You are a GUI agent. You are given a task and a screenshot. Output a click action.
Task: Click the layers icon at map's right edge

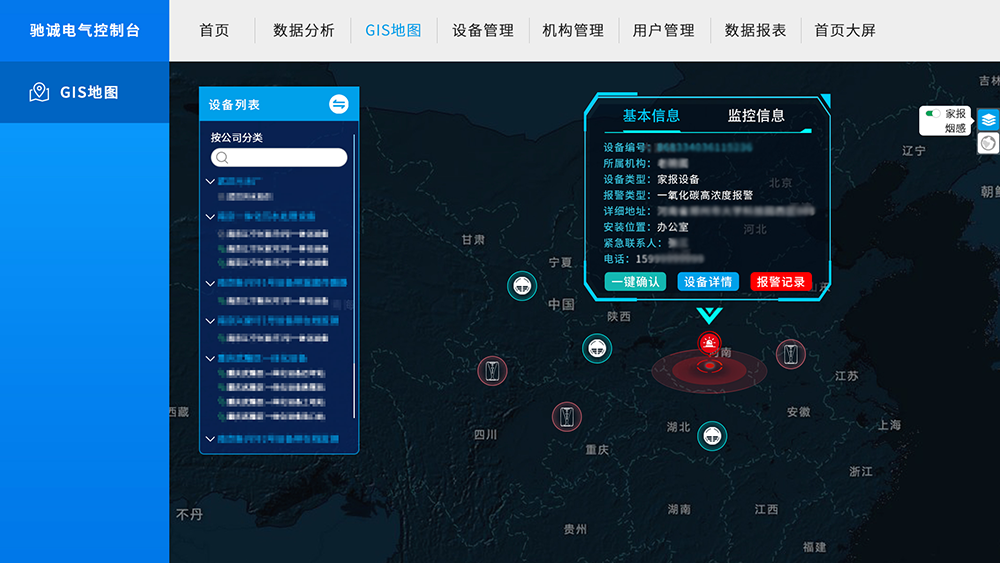coord(988,120)
